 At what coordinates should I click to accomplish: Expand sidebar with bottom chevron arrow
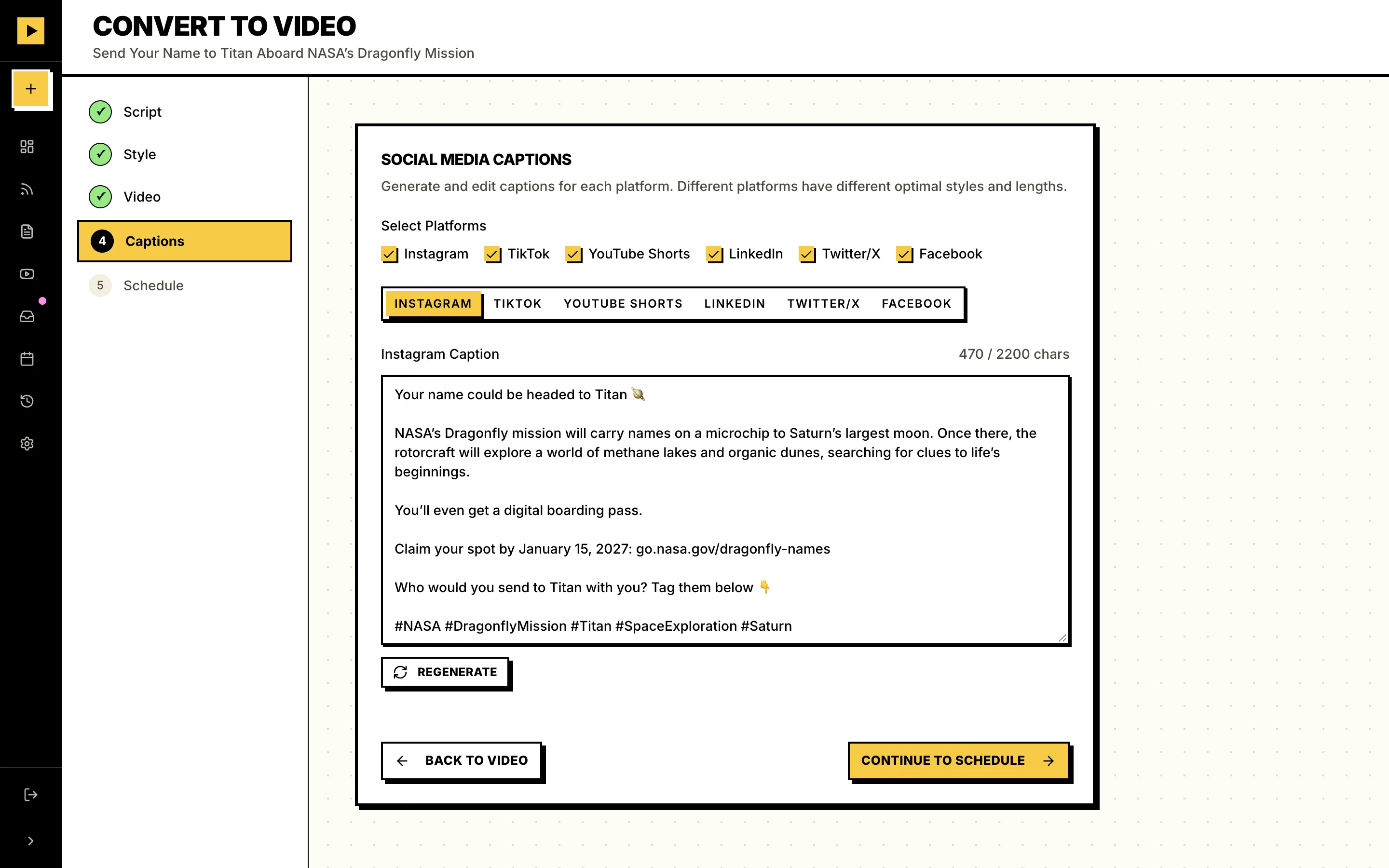click(30, 841)
